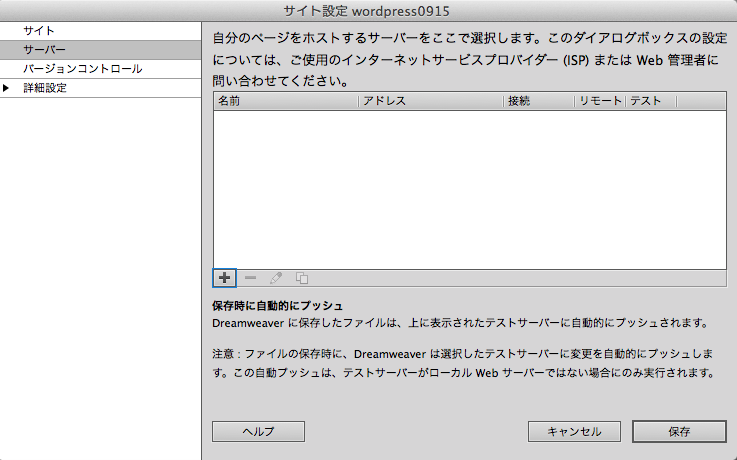Click the pencil edit server icon

pos(276,278)
